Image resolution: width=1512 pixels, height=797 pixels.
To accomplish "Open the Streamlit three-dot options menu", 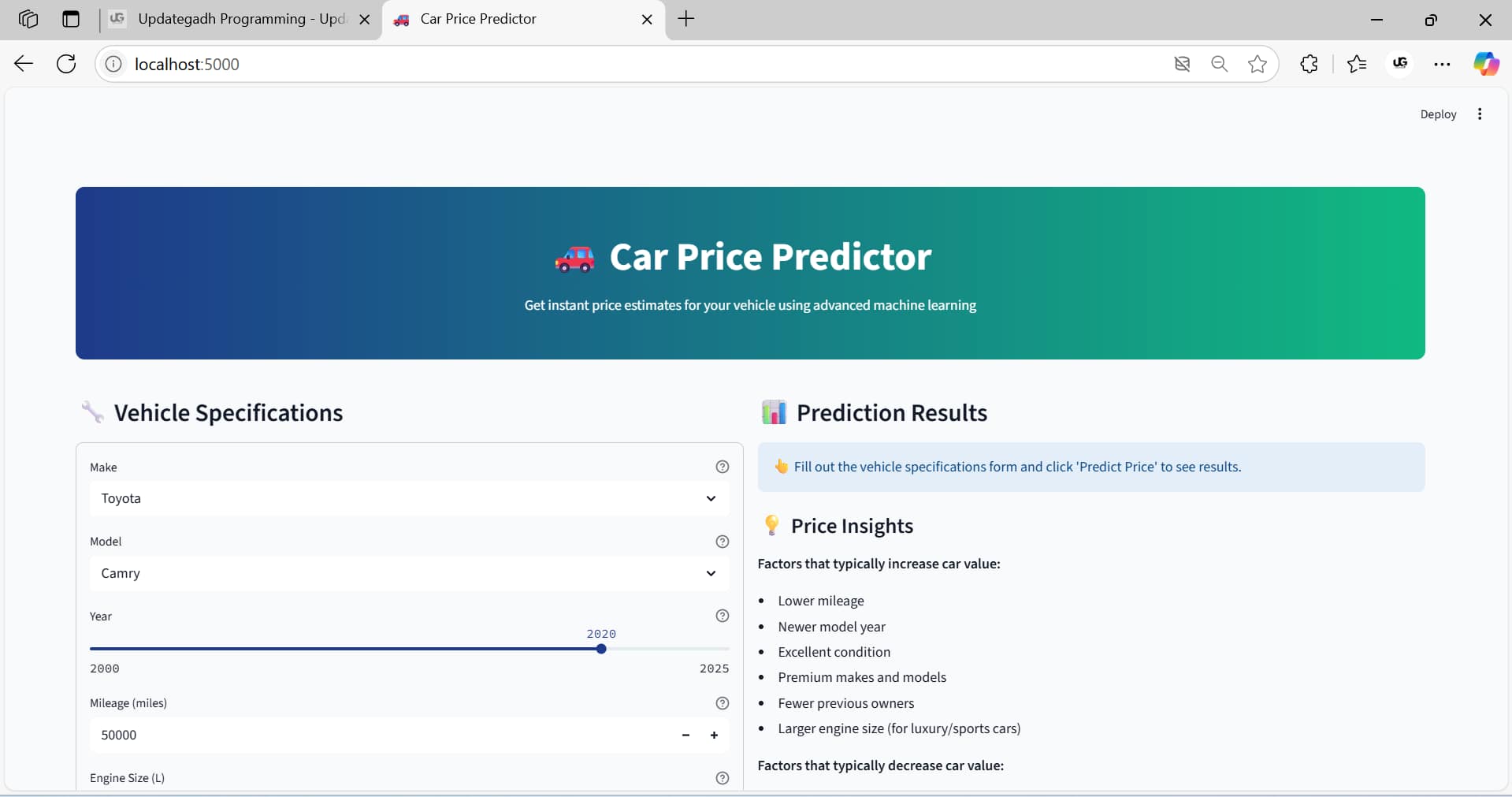I will (x=1480, y=114).
